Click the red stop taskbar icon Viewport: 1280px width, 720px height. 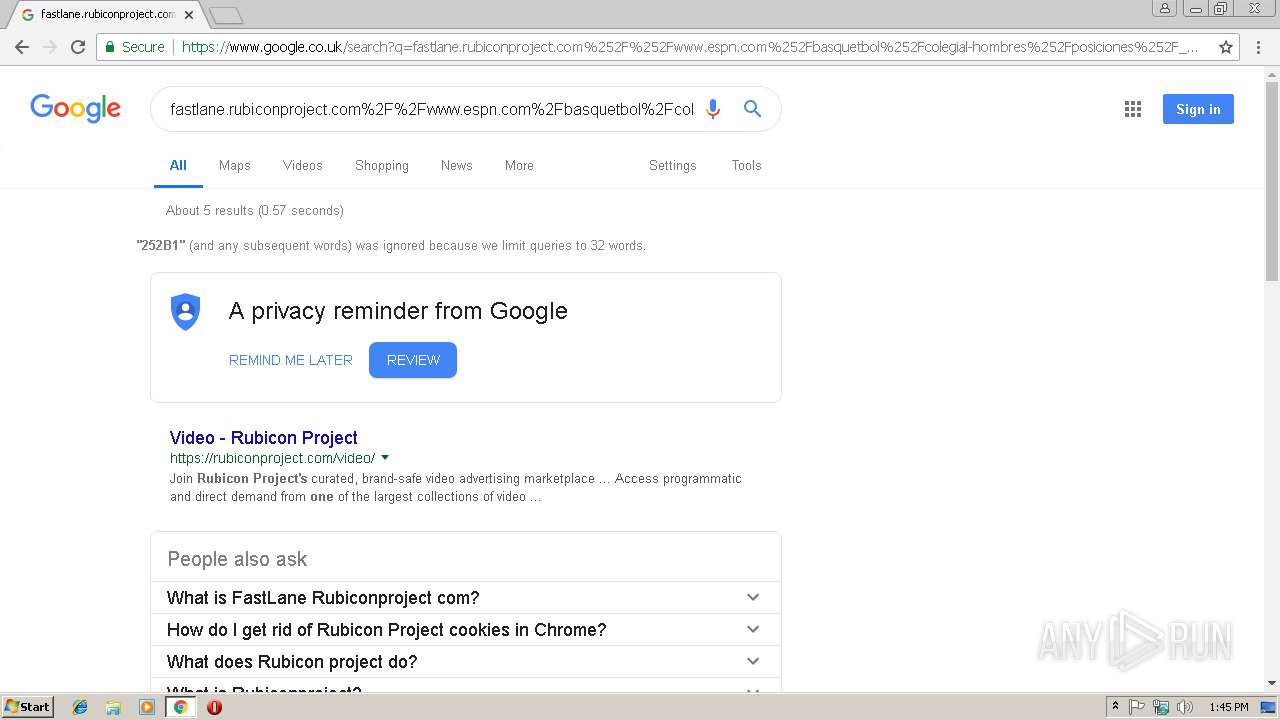pyautogui.click(x=214, y=707)
